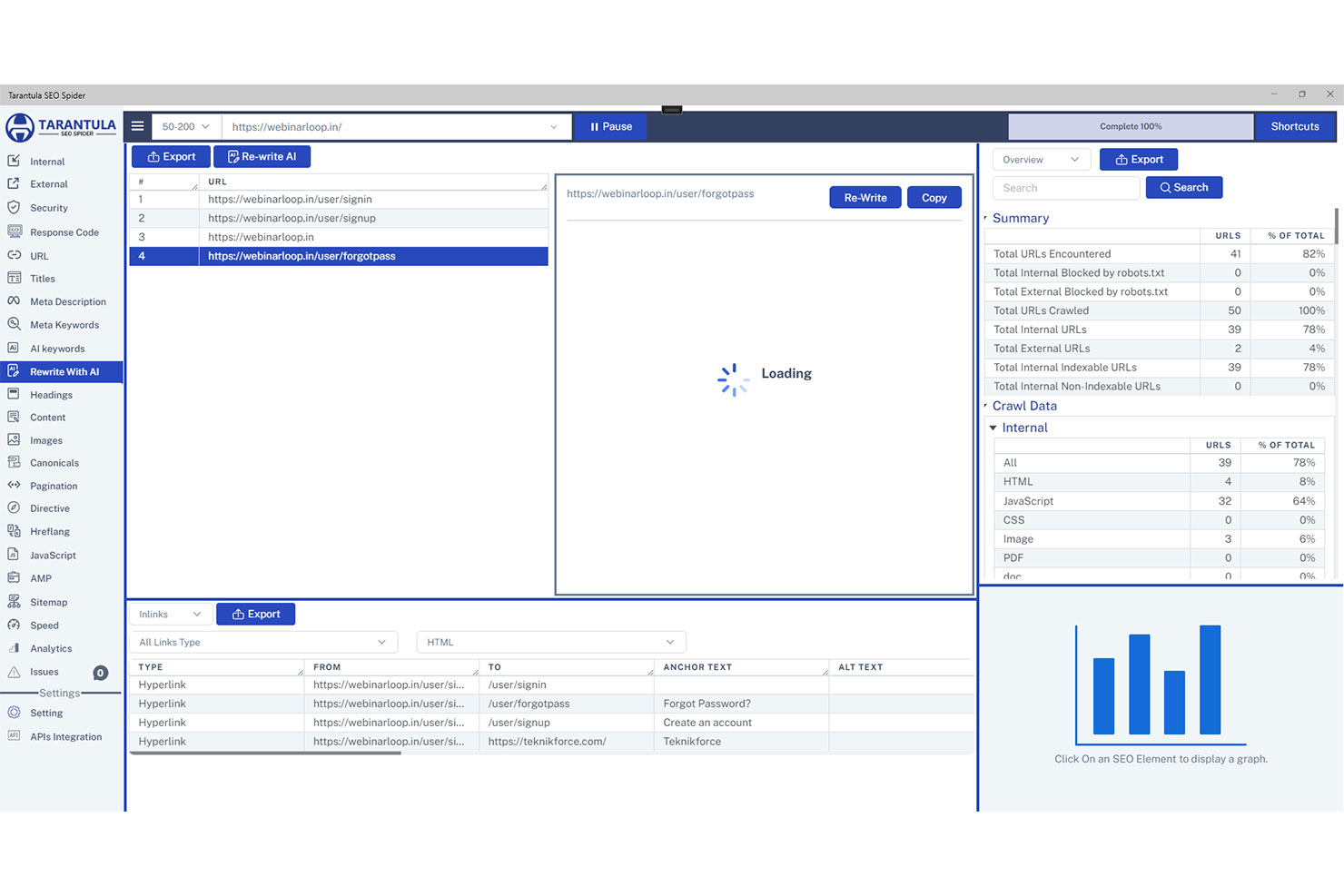
Task: Click the Meta Description icon
Action: point(14,300)
